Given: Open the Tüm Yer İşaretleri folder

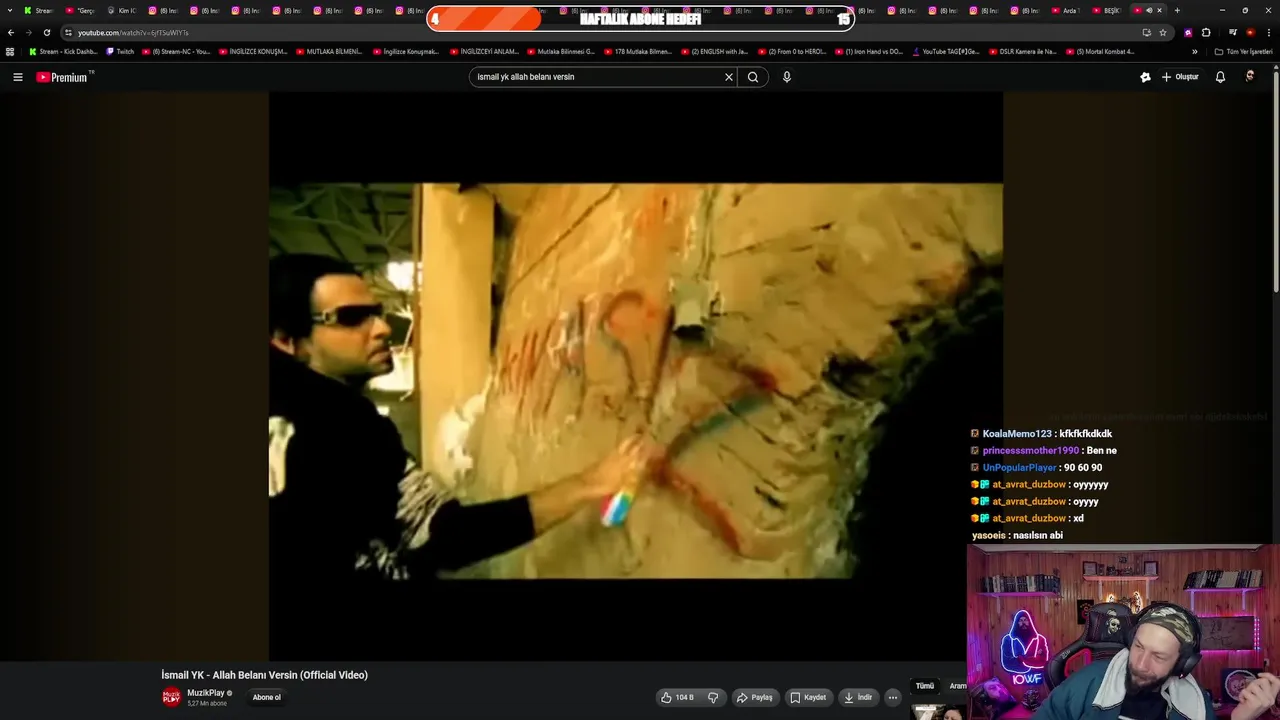Looking at the screenshot, I should [1243, 51].
